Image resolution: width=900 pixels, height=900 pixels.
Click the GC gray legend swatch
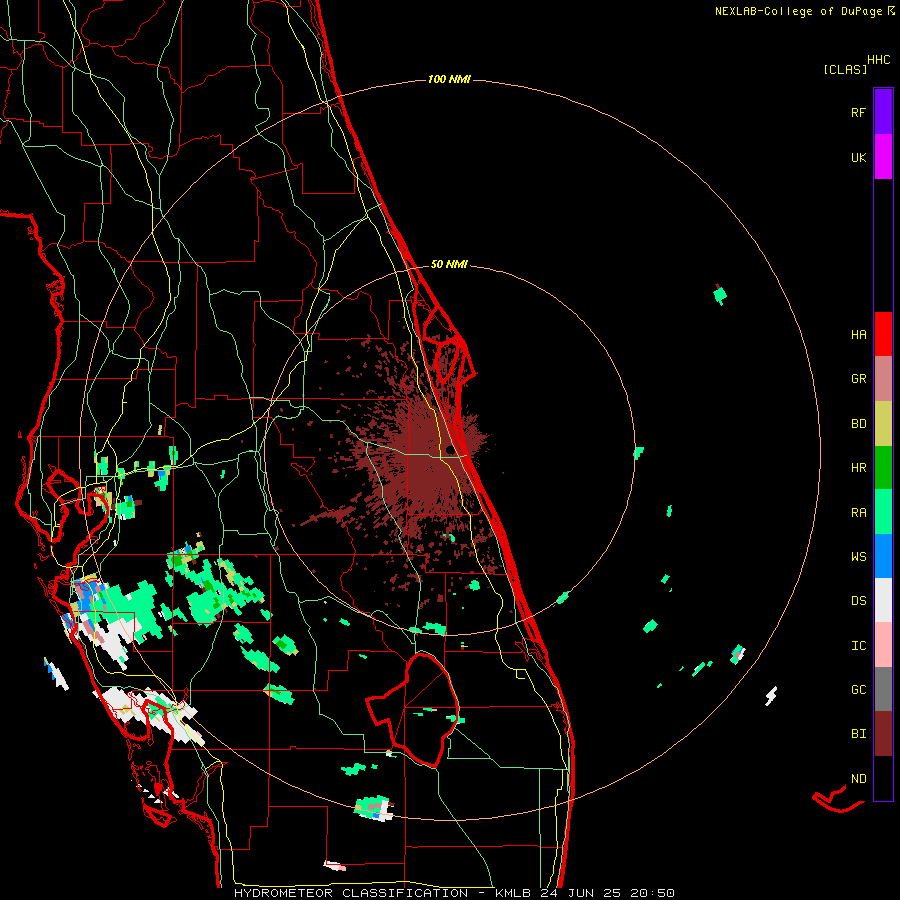coord(883,689)
